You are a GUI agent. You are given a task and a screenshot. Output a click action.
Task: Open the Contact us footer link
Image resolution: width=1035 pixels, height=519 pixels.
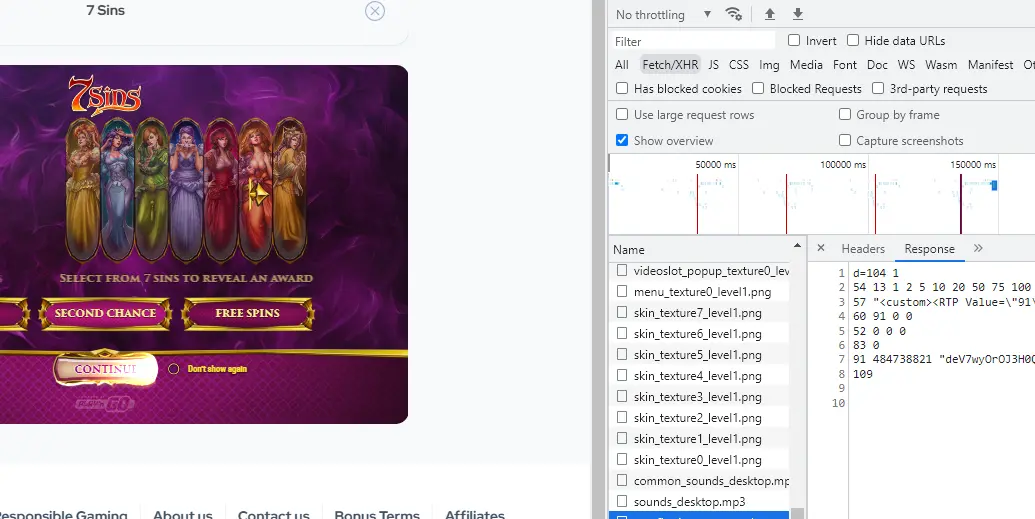[273, 514]
